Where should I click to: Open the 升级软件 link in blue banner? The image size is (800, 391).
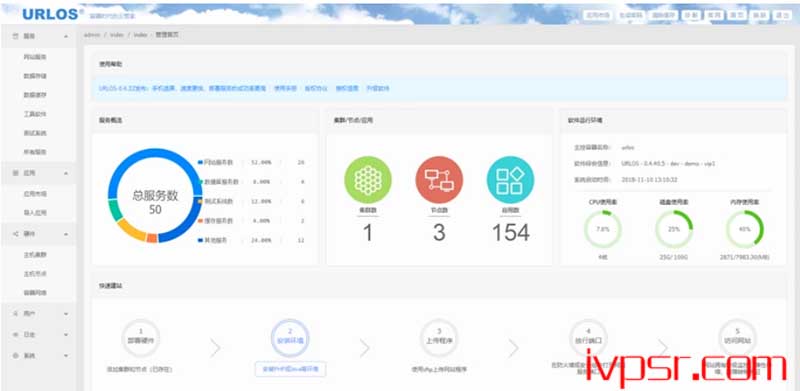378,88
